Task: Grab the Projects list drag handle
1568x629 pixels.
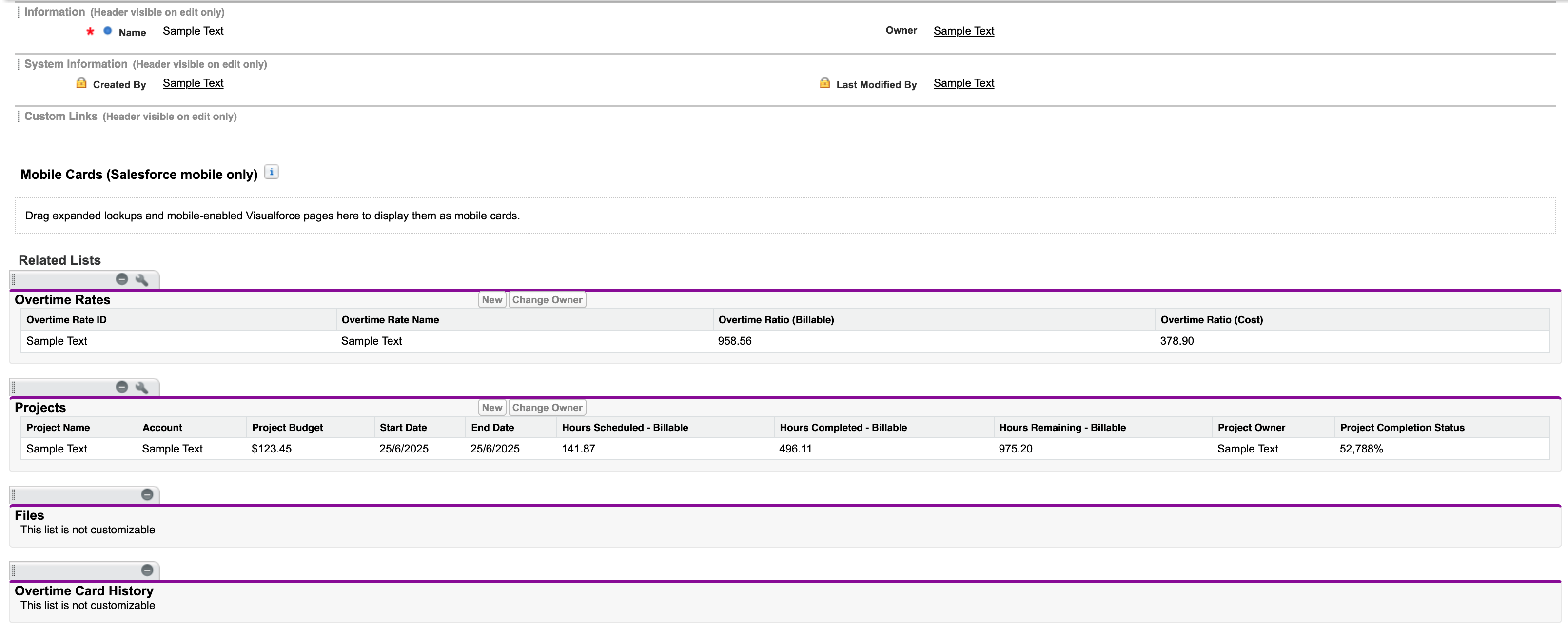Action: coord(13,388)
